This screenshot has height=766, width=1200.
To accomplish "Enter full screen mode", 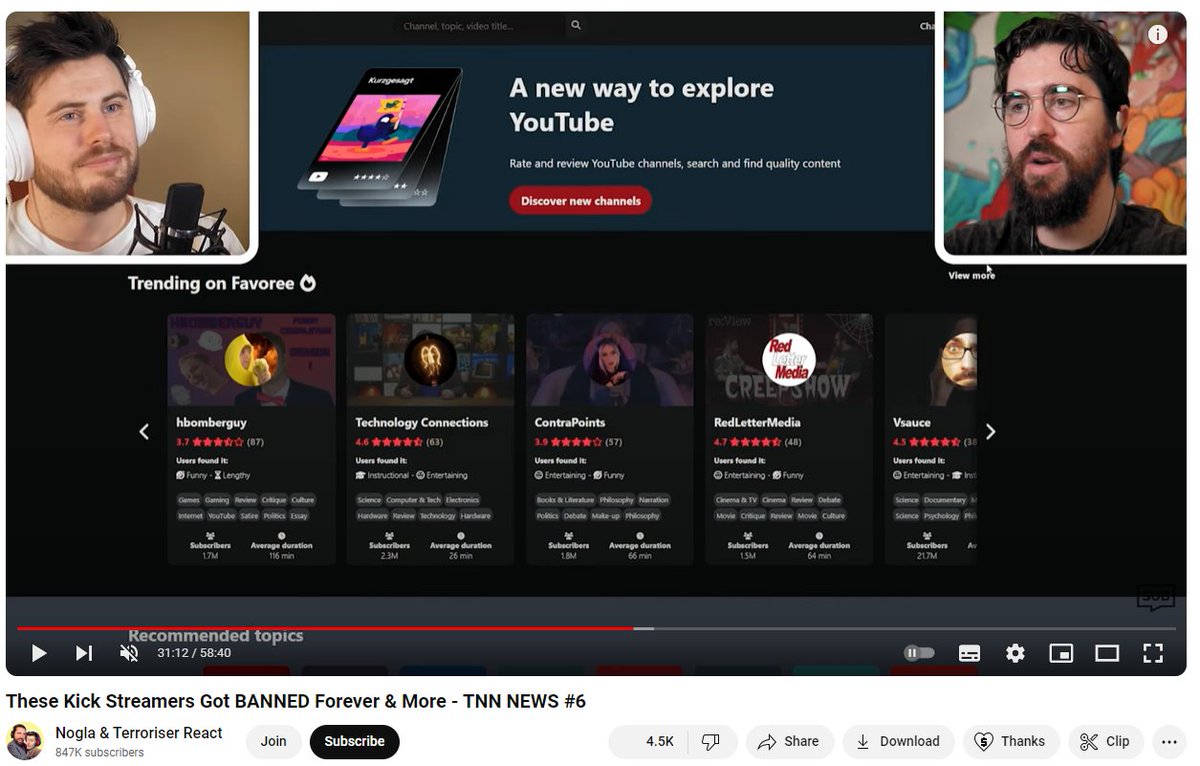I will (x=1153, y=653).
